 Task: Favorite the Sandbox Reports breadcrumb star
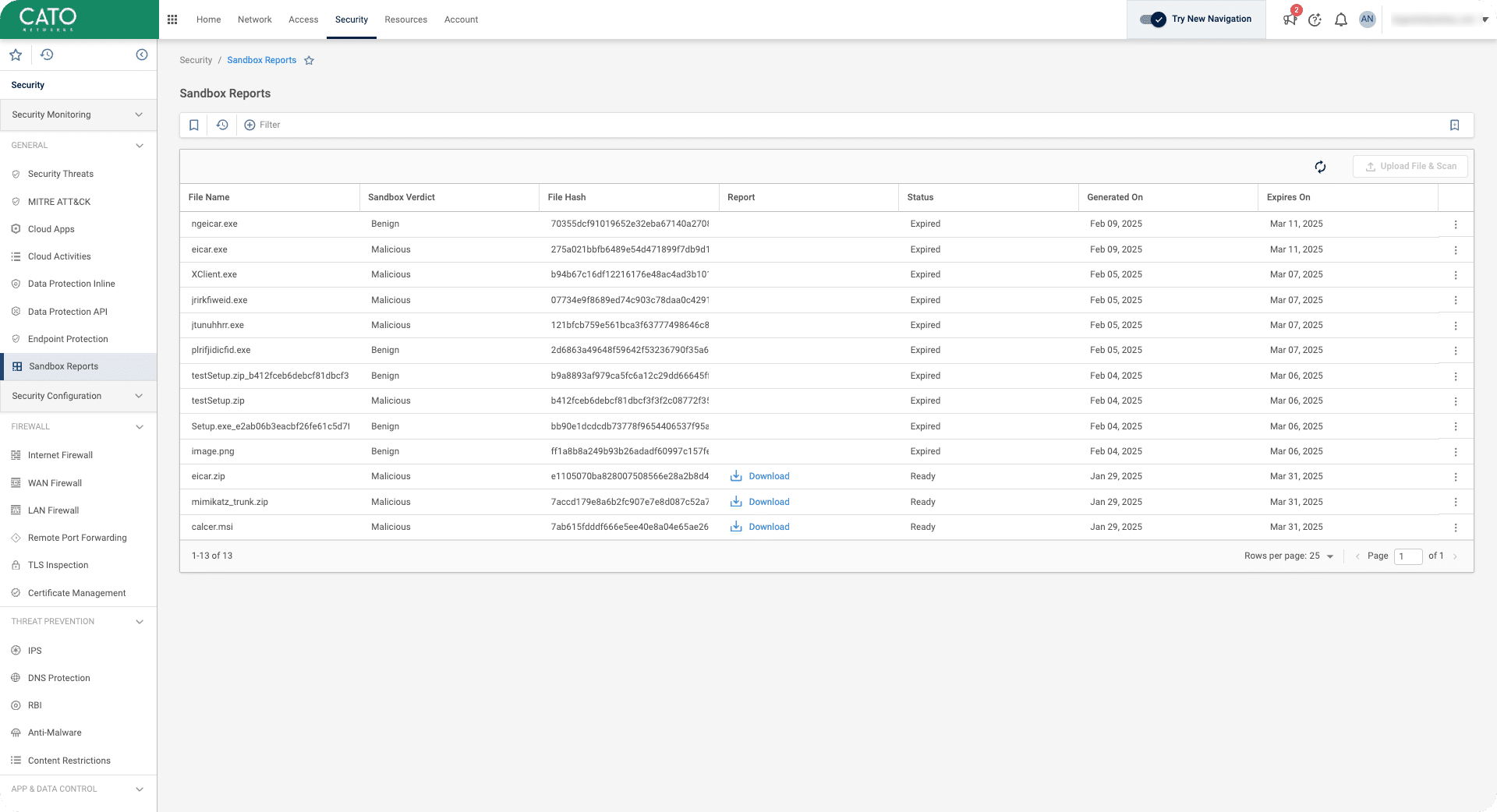click(x=309, y=61)
